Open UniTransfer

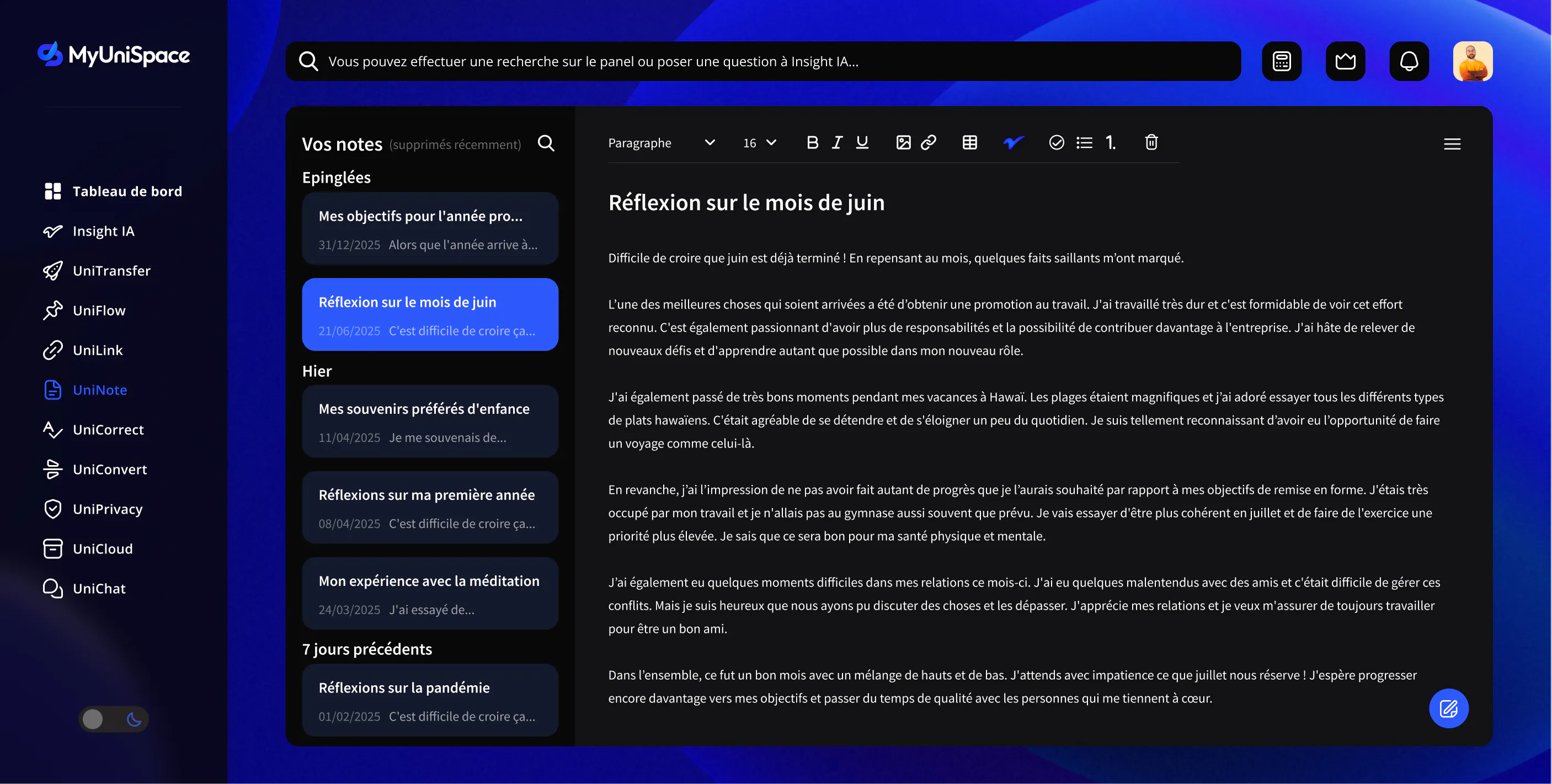click(x=97, y=270)
